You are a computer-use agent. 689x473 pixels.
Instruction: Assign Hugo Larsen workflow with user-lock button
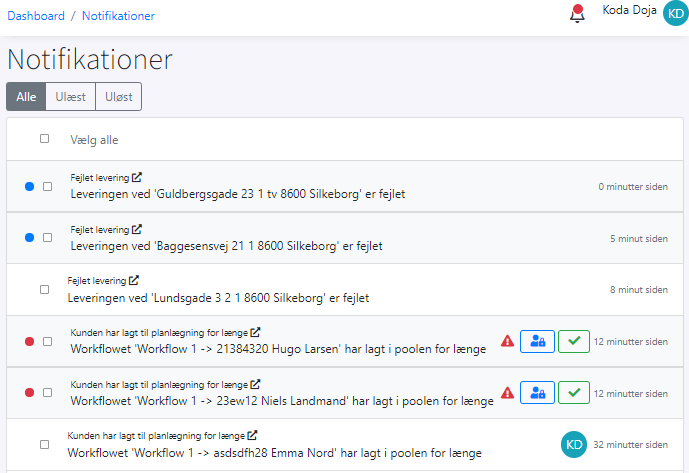pos(537,342)
